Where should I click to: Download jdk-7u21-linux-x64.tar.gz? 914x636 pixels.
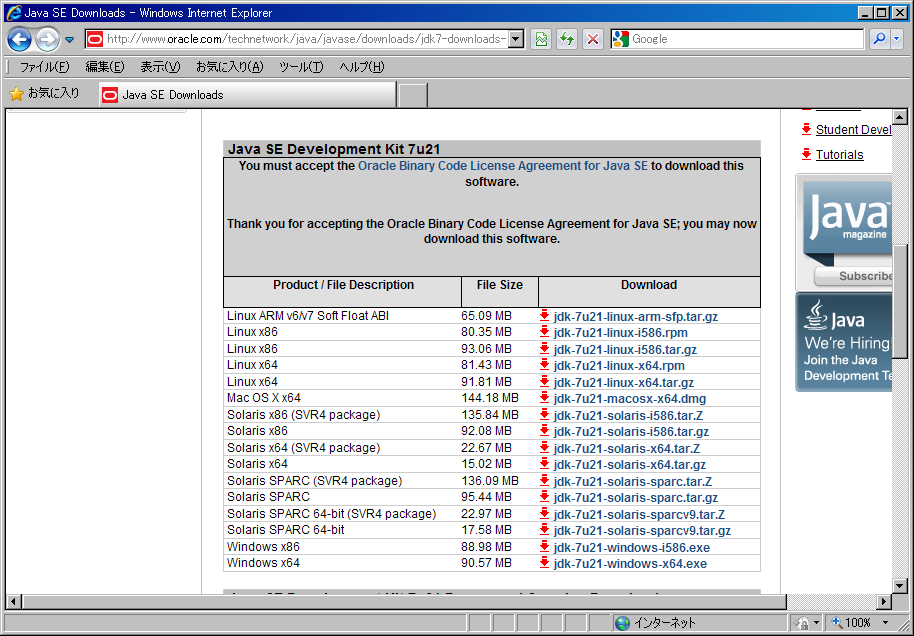click(623, 382)
